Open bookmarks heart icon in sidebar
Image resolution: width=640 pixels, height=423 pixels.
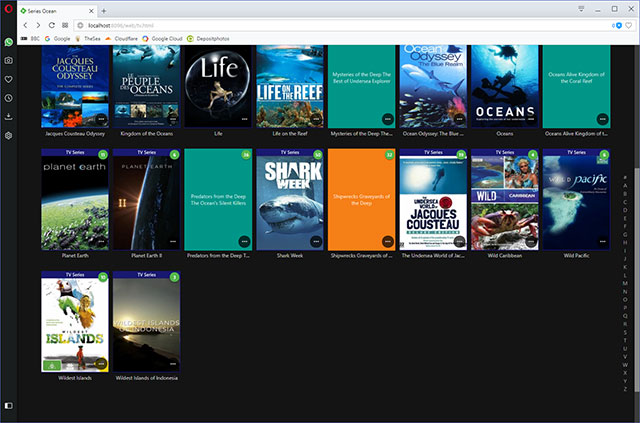point(8,80)
